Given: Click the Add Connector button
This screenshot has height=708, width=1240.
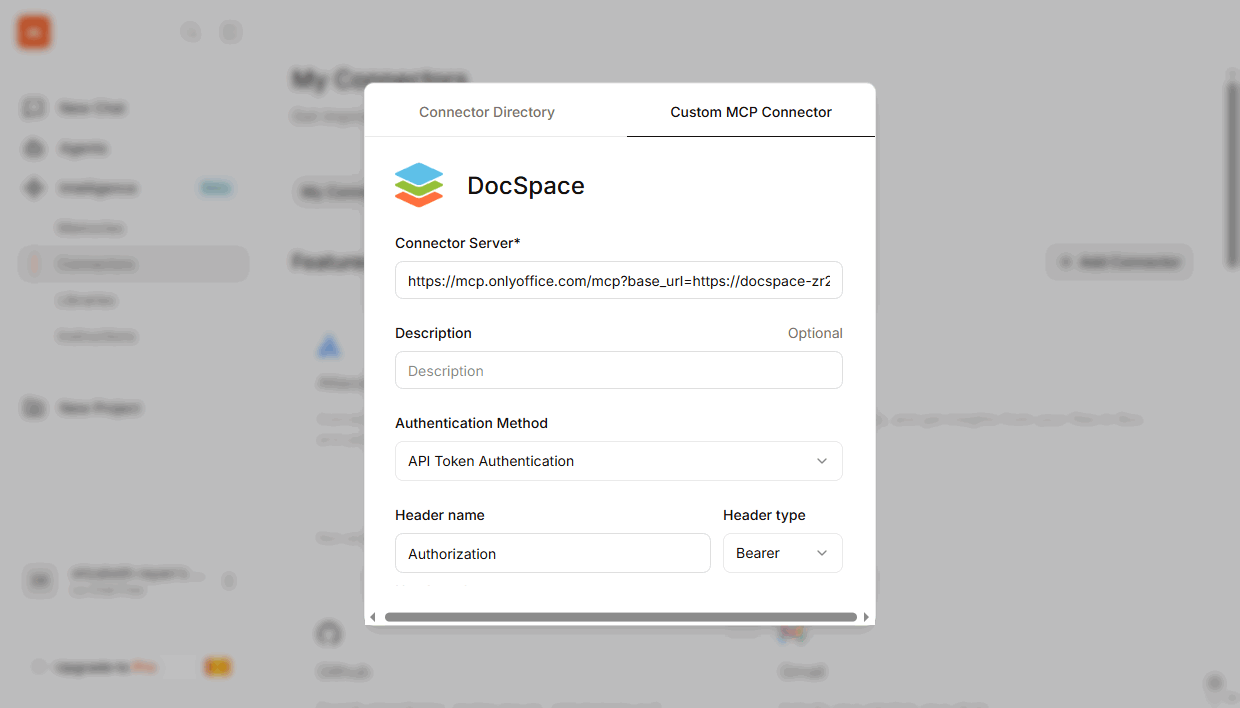Looking at the screenshot, I should (x=1118, y=261).
